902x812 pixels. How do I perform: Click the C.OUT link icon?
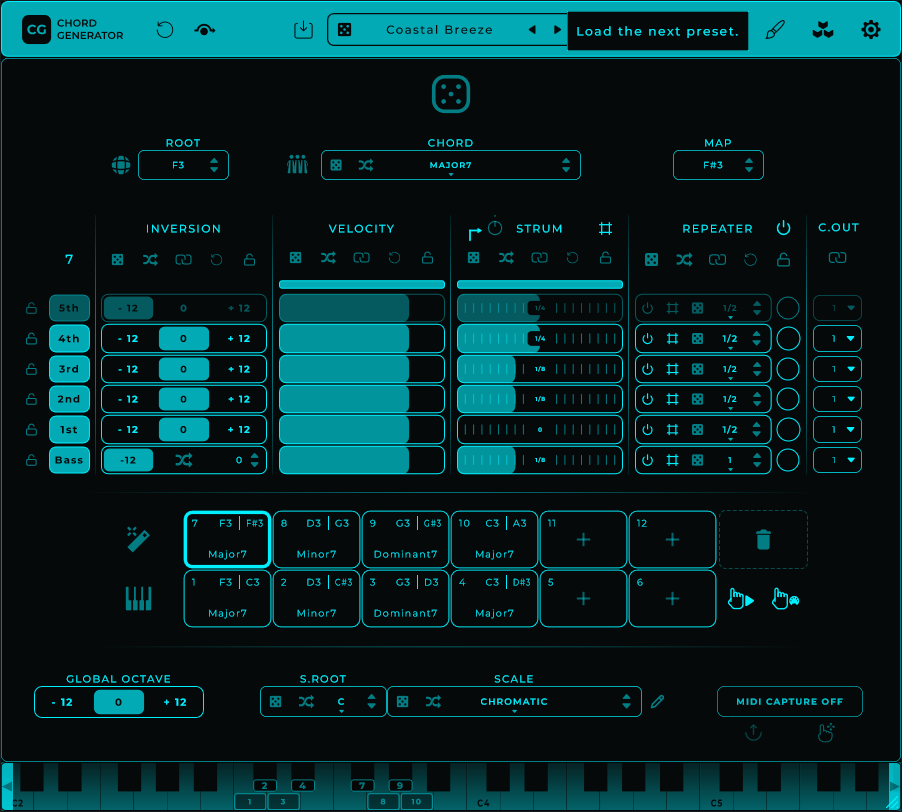837,258
